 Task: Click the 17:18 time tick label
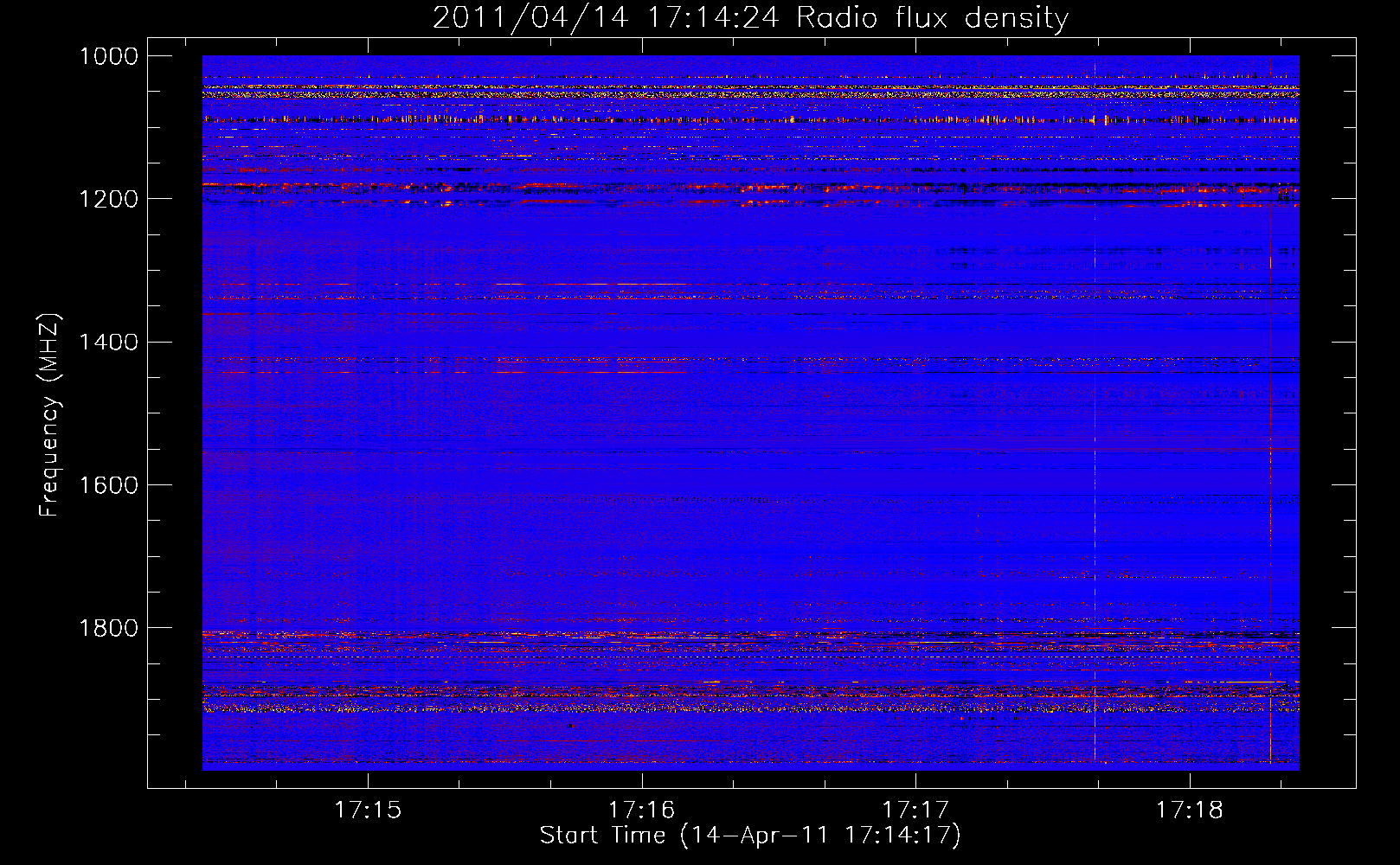1190,810
